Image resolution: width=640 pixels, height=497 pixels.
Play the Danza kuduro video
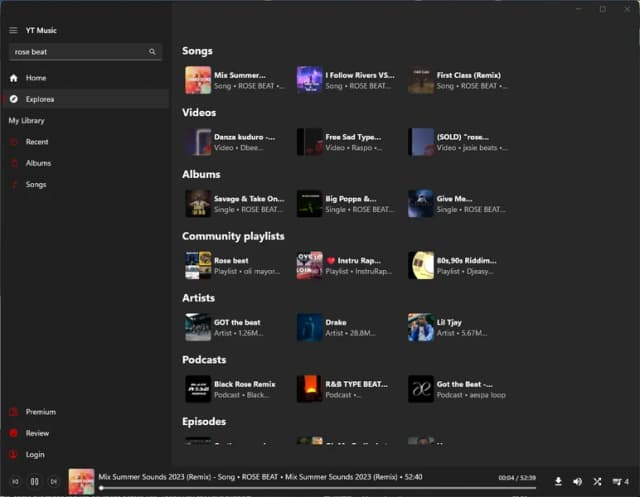pos(235,142)
